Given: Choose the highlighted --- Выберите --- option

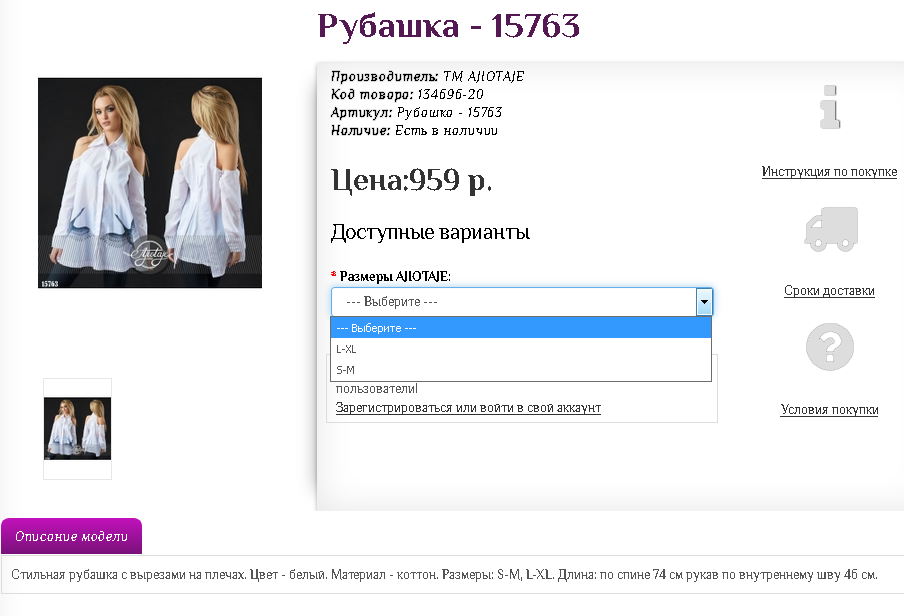Looking at the screenshot, I should (520, 328).
